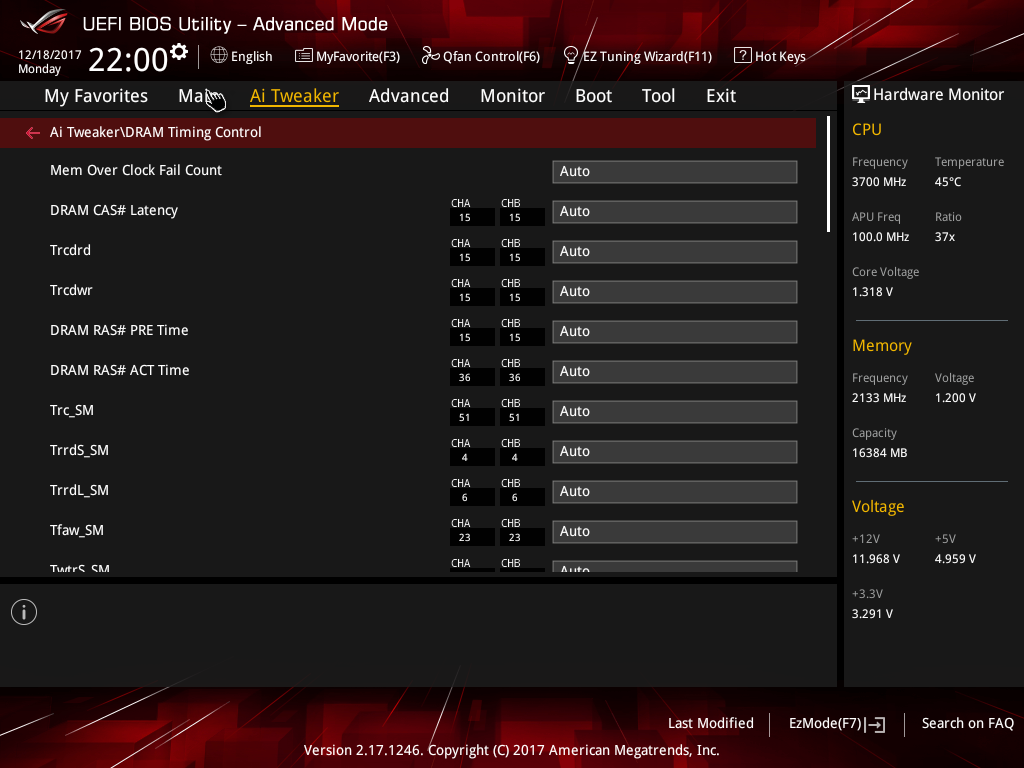Select the Ai Tweaker tab
The width and height of the screenshot is (1024, 768).
tap(295, 96)
